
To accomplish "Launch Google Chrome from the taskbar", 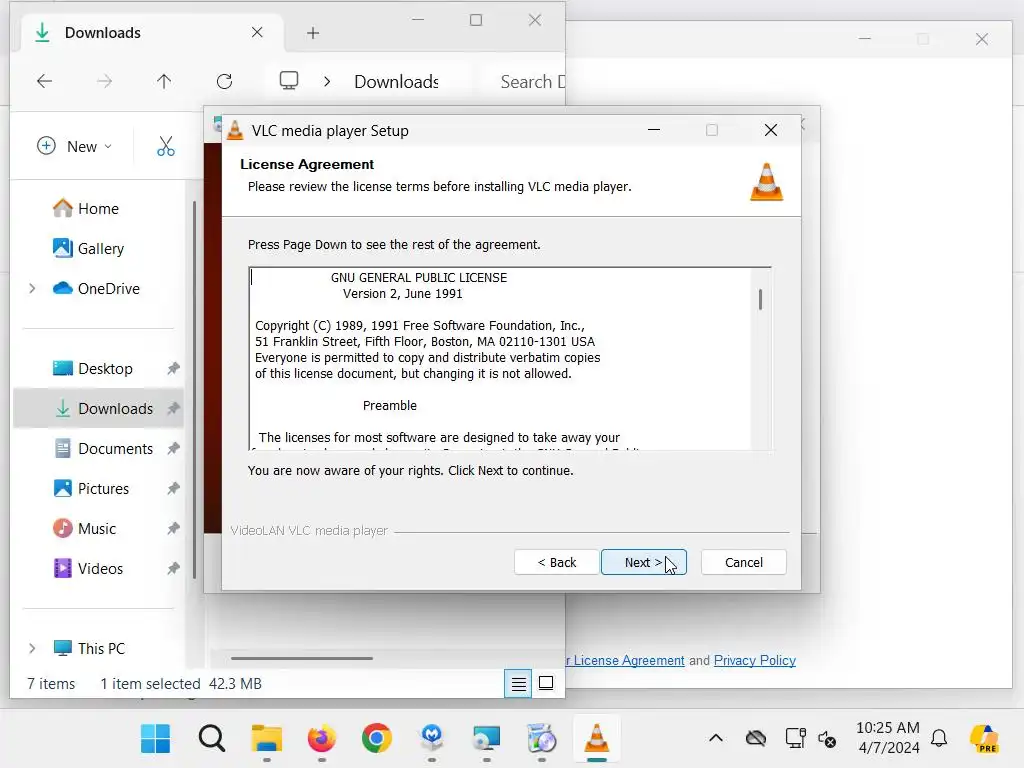I will click(377, 739).
